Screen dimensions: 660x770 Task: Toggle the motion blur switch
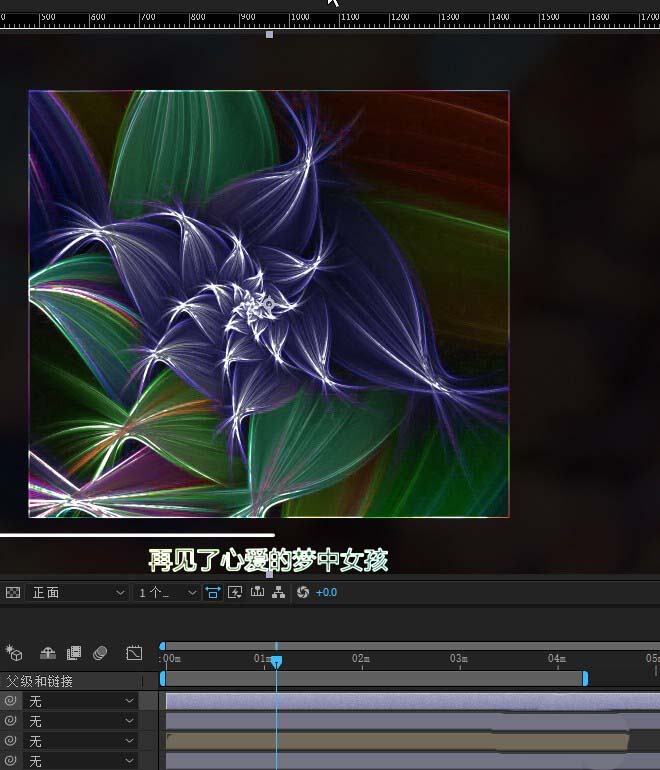[x=100, y=653]
